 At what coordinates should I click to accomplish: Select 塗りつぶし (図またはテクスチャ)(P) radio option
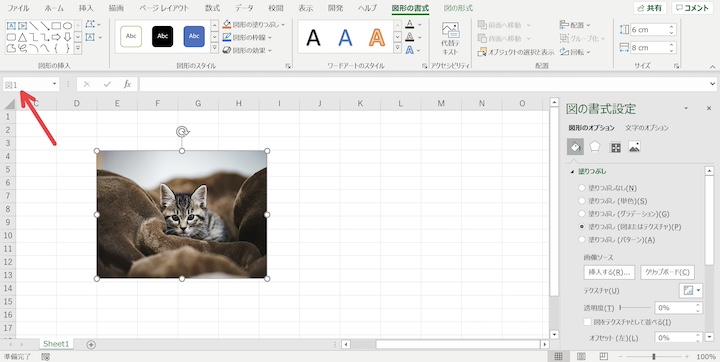click(x=582, y=226)
